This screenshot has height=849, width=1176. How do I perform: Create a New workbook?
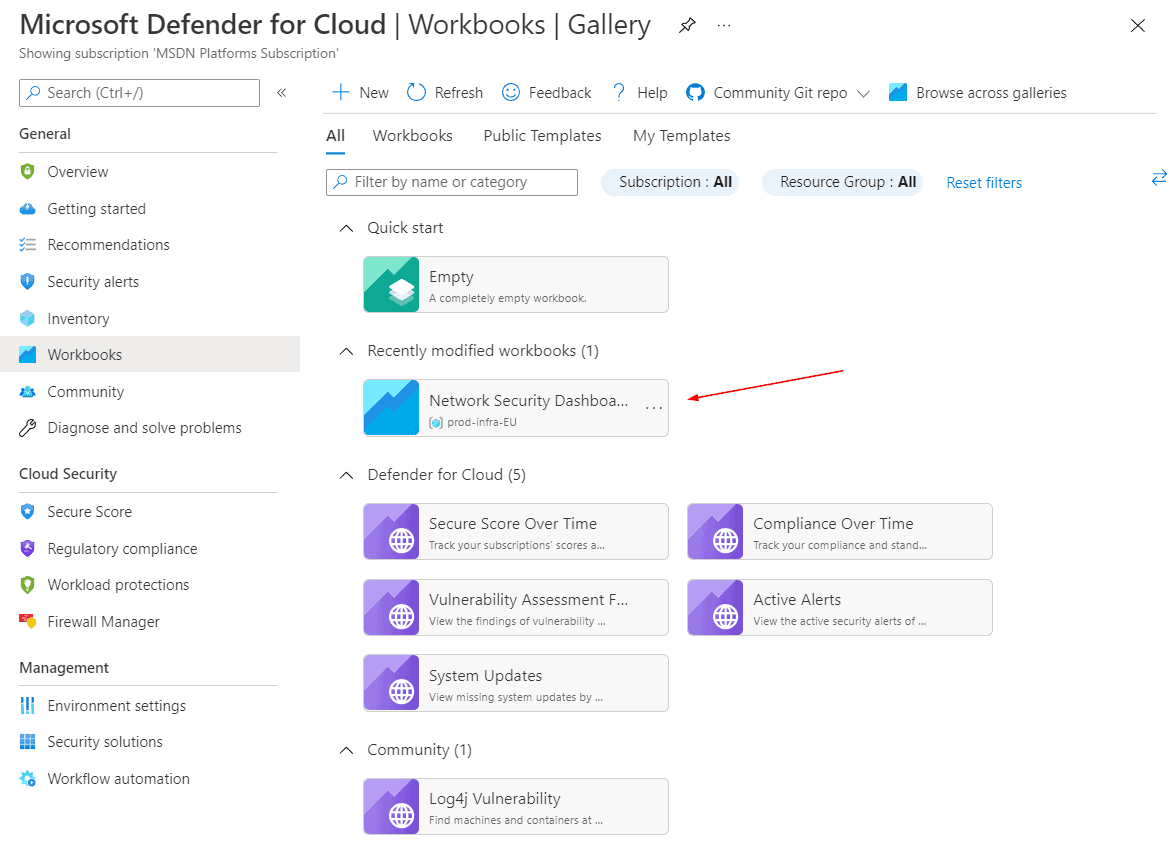tap(360, 92)
